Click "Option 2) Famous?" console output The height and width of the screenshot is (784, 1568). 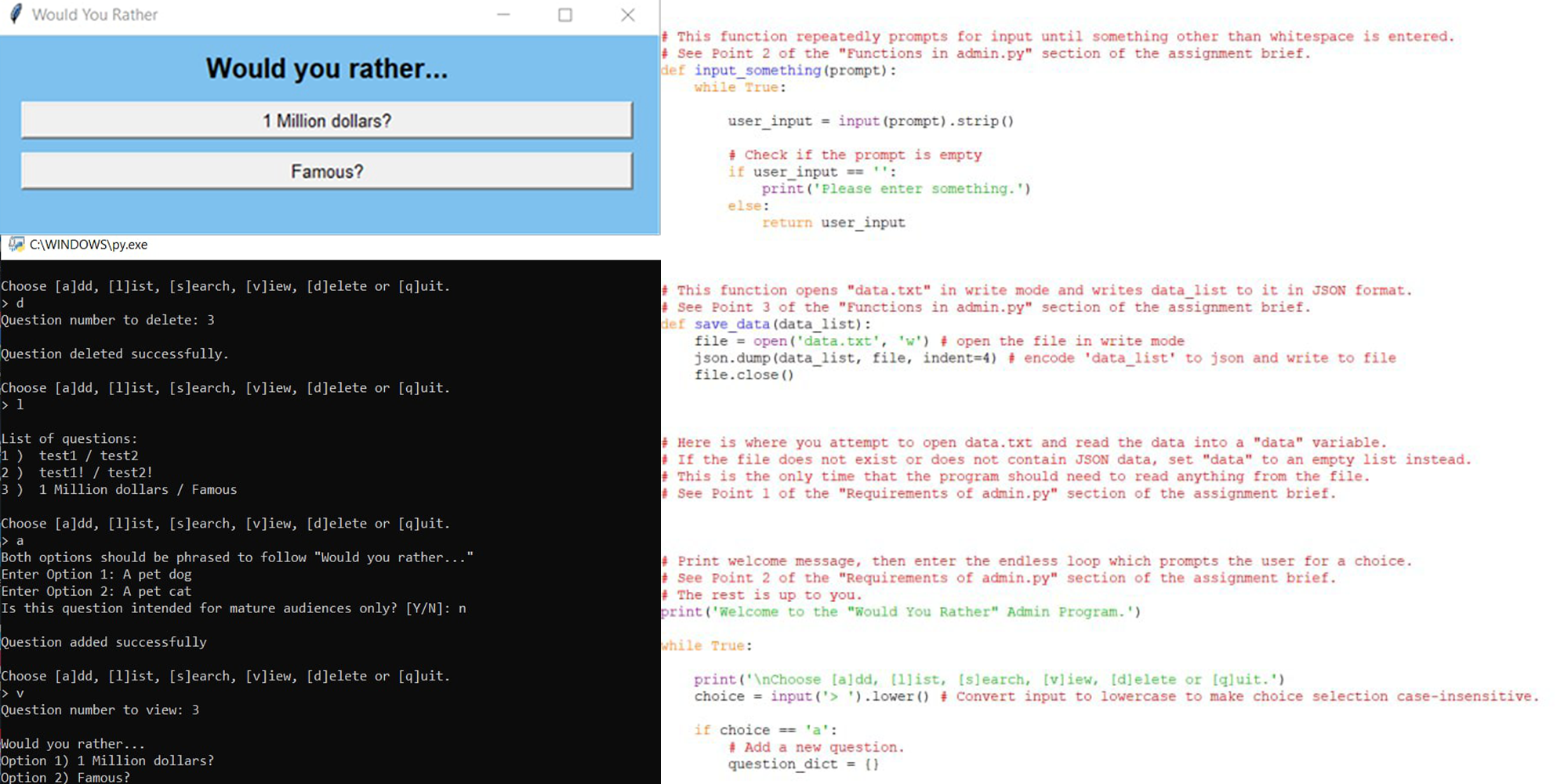(66, 777)
